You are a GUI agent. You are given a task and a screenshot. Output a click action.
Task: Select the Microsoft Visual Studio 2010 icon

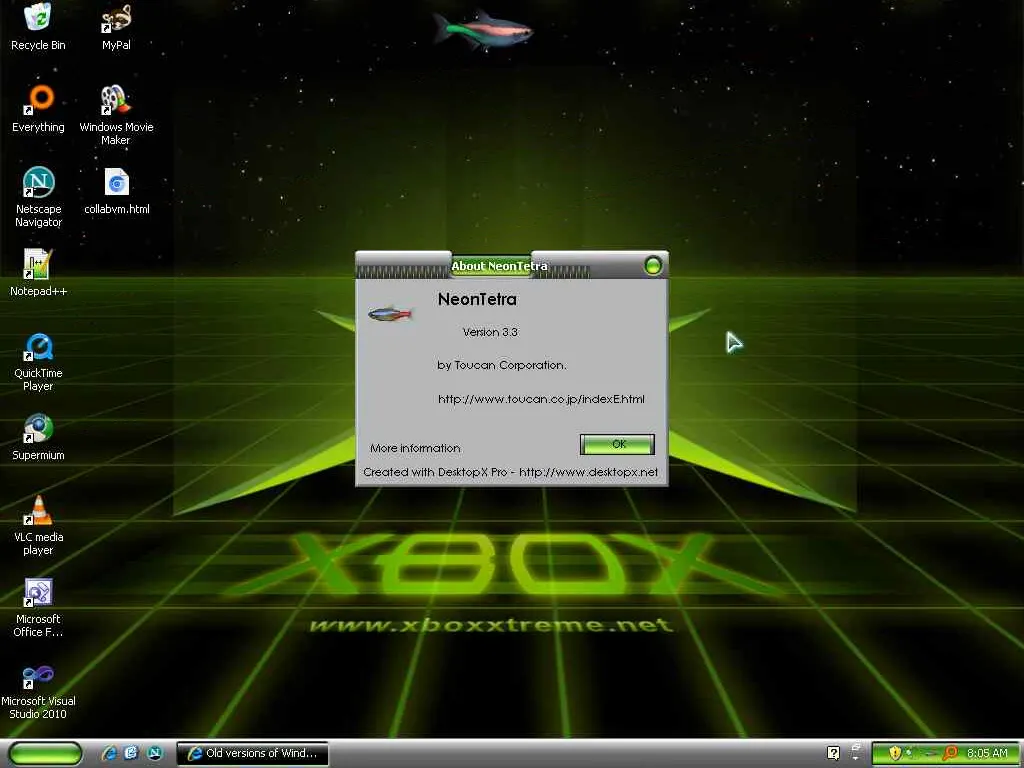click(x=38, y=676)
